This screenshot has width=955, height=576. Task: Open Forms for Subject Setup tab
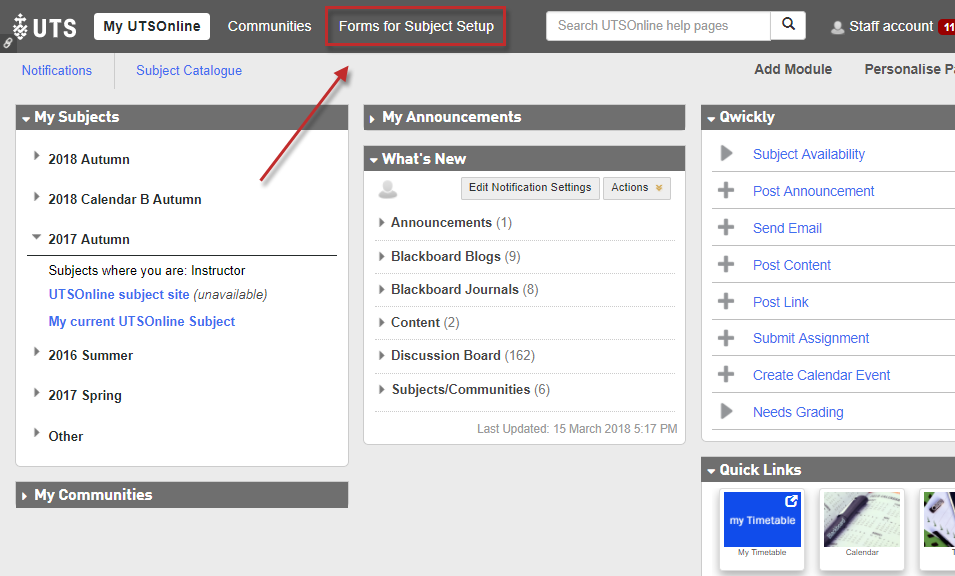click(416, 26)
